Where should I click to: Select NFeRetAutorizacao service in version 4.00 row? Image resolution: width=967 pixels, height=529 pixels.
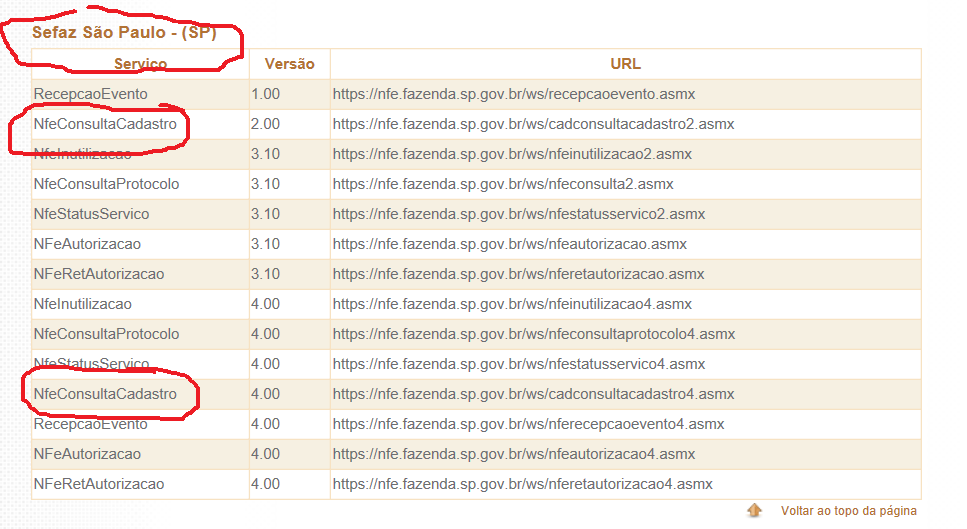99,484
